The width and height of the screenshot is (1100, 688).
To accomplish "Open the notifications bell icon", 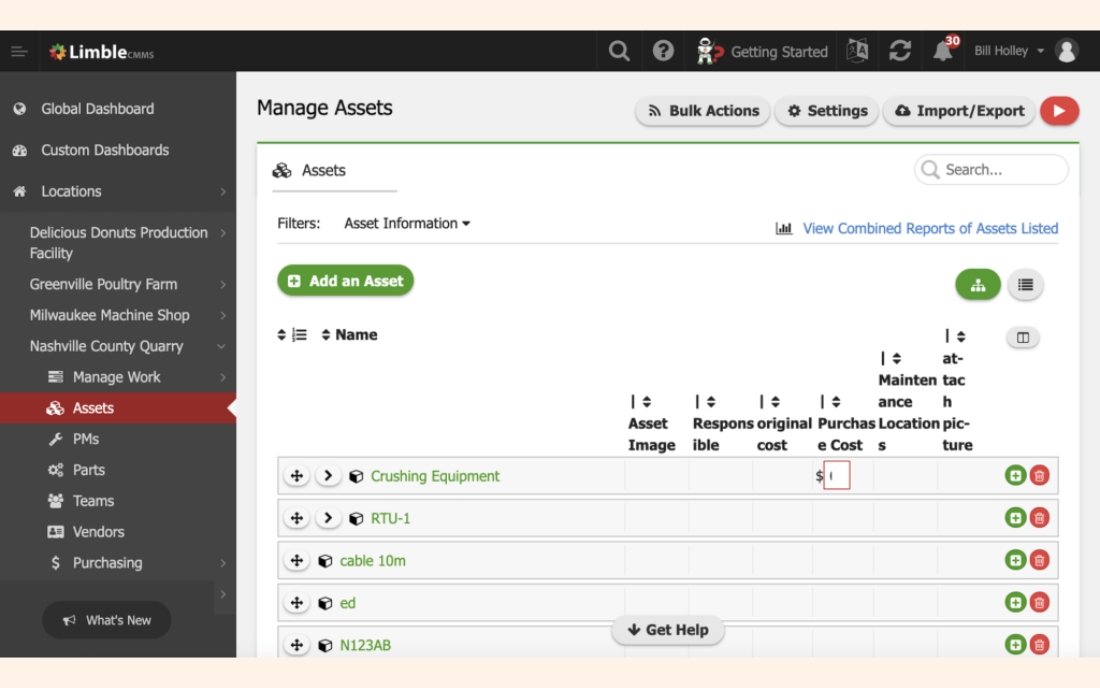I will (943, 51).
